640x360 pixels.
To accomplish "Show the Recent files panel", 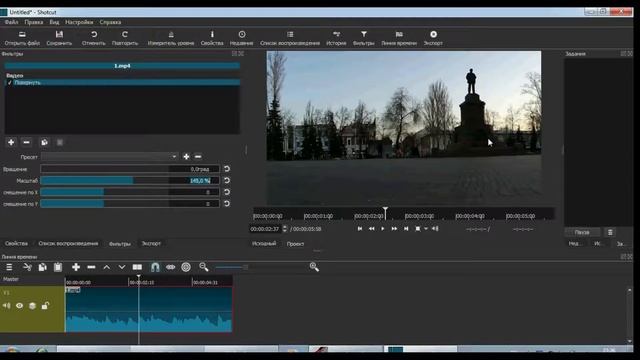I will (x=242, y=38).
